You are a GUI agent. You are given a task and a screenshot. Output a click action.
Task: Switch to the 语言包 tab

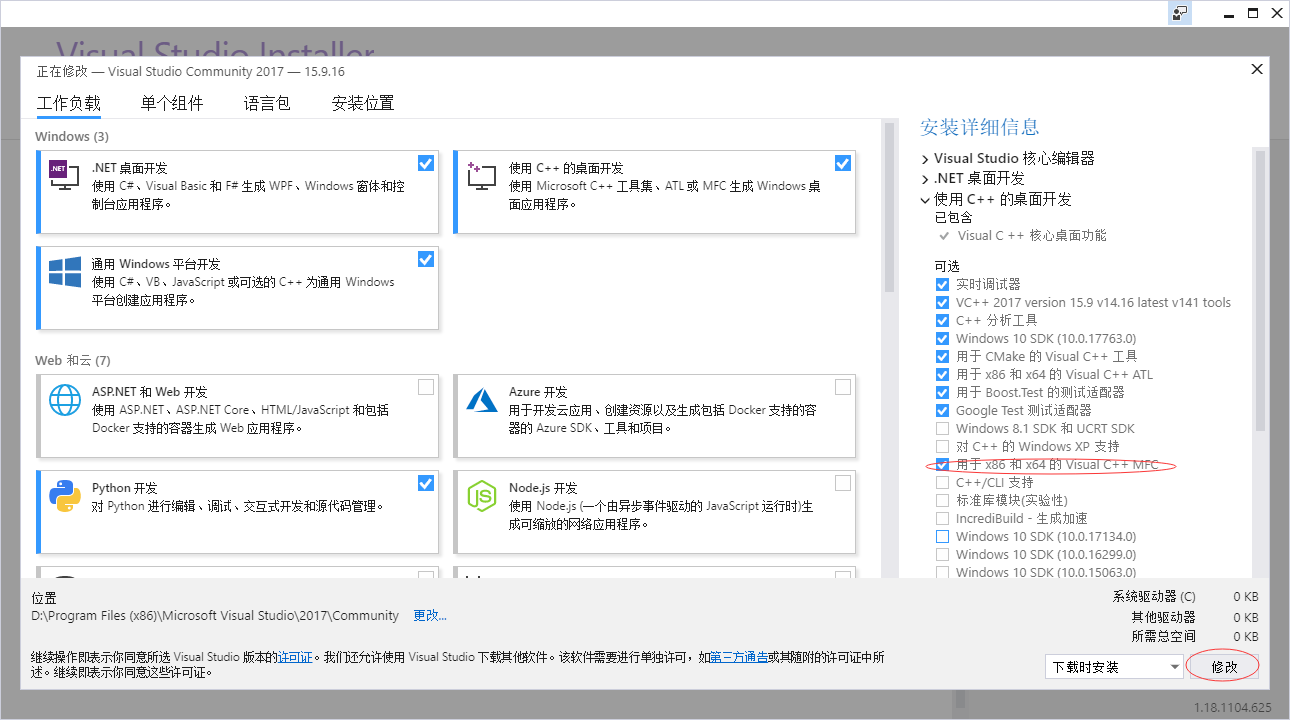pos(267,104)
